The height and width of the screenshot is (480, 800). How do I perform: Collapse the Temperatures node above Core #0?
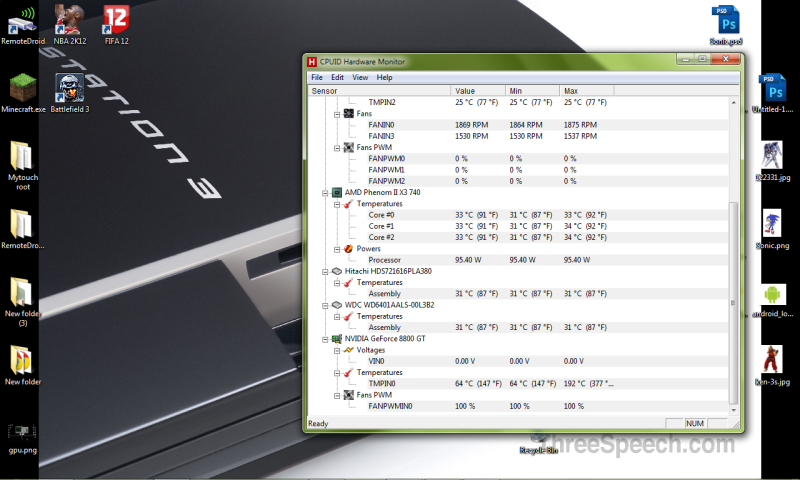pyautogui.click(x=337, y=204)
